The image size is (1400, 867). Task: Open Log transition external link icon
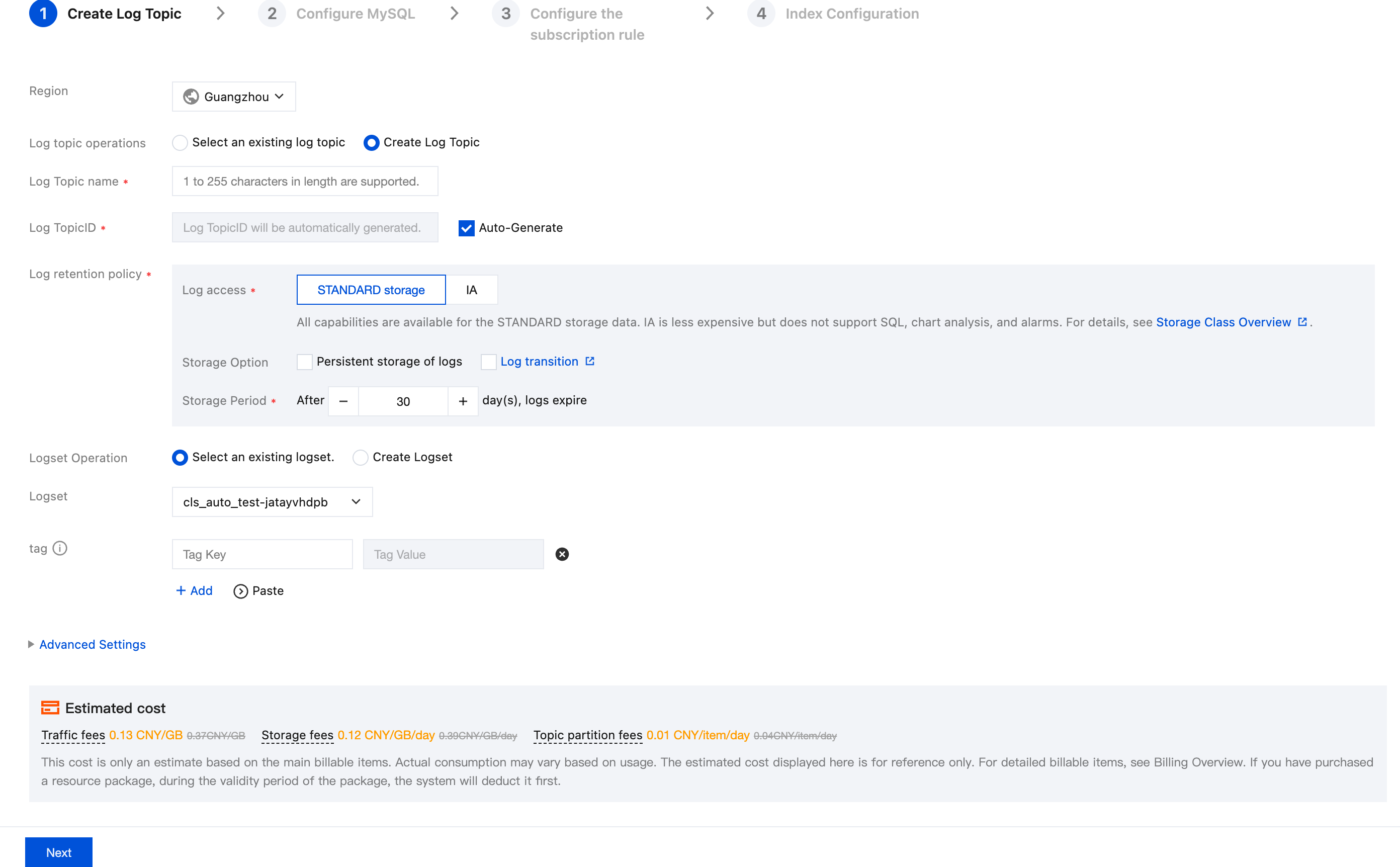(590, 361)
